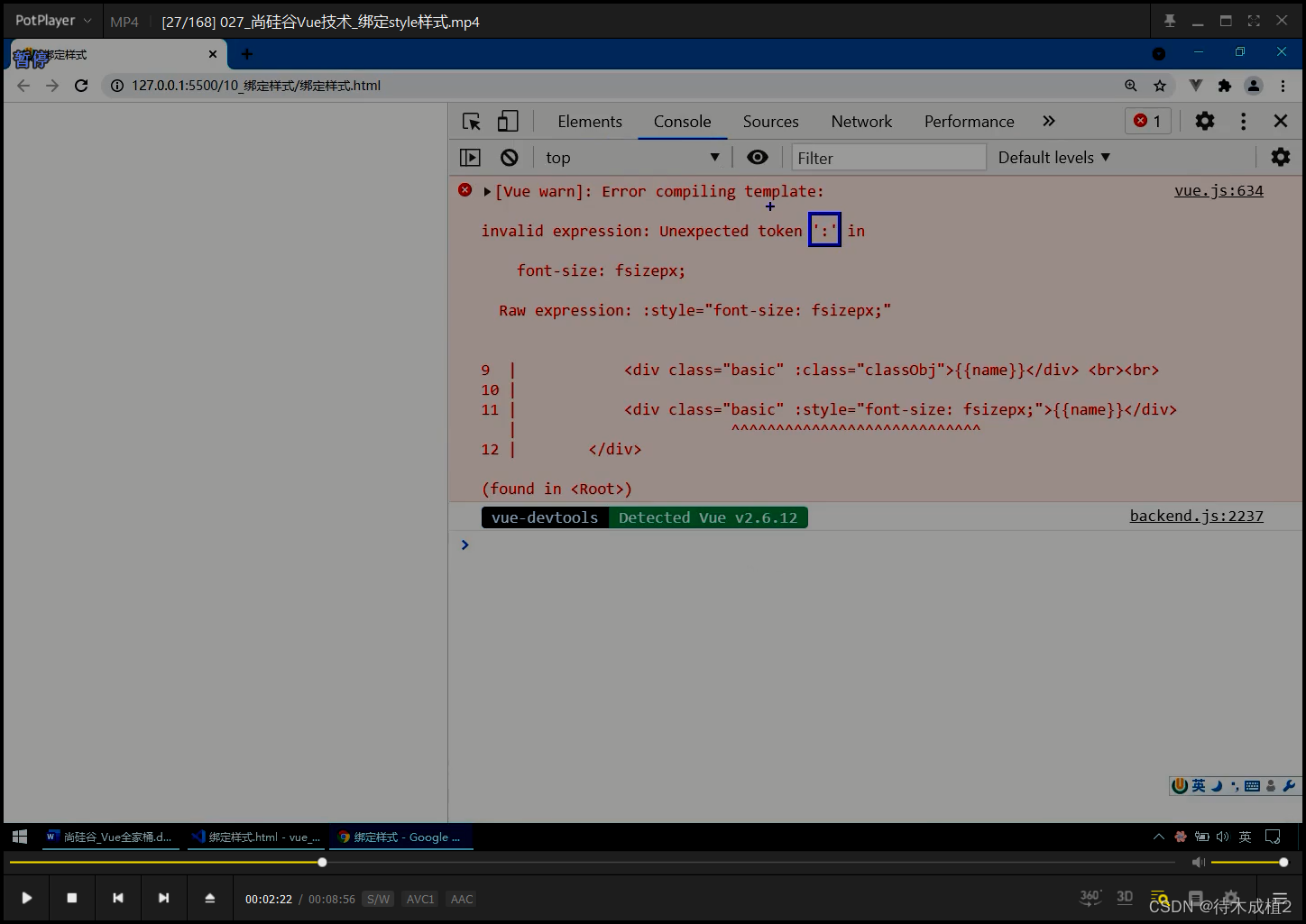This screenshot has width=1306, height=924.
Task: Reload the page with the refresh icon
Action: point(81,86)
